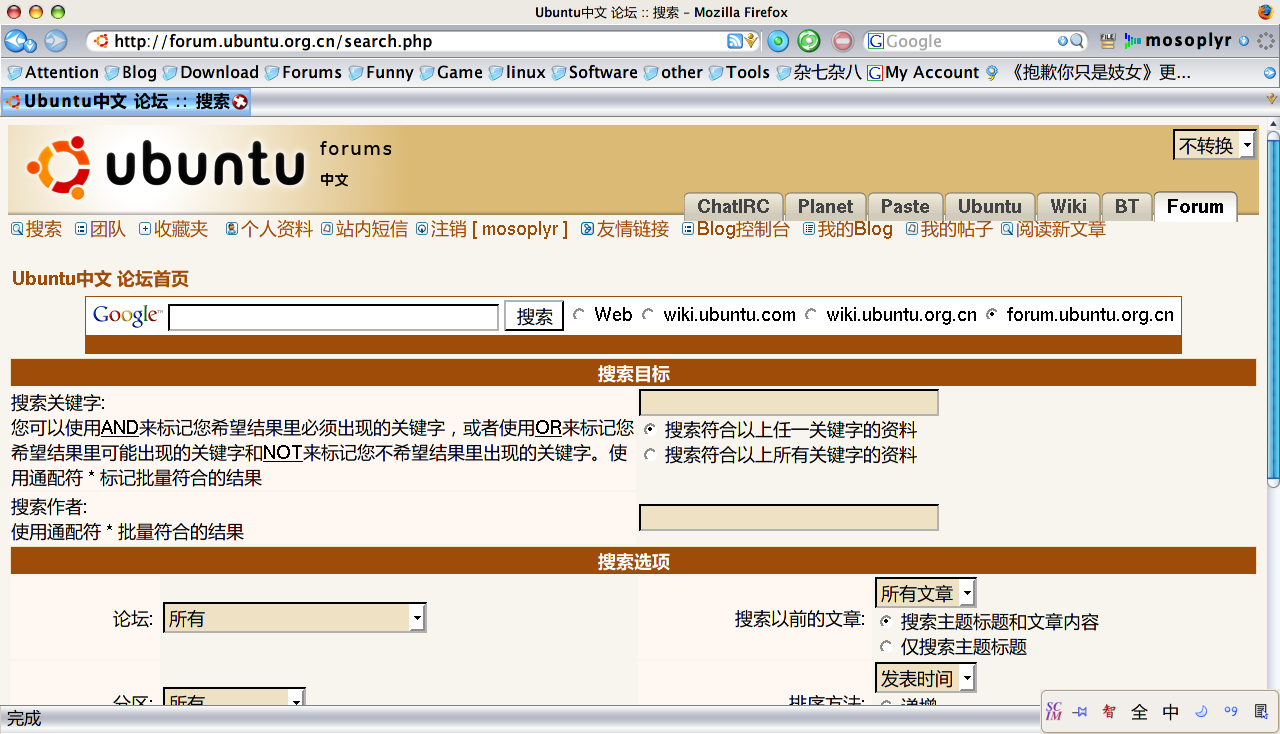The image size is (1280, 734).
Task: Click the Google search text field on the page
Action: (333, 317)
